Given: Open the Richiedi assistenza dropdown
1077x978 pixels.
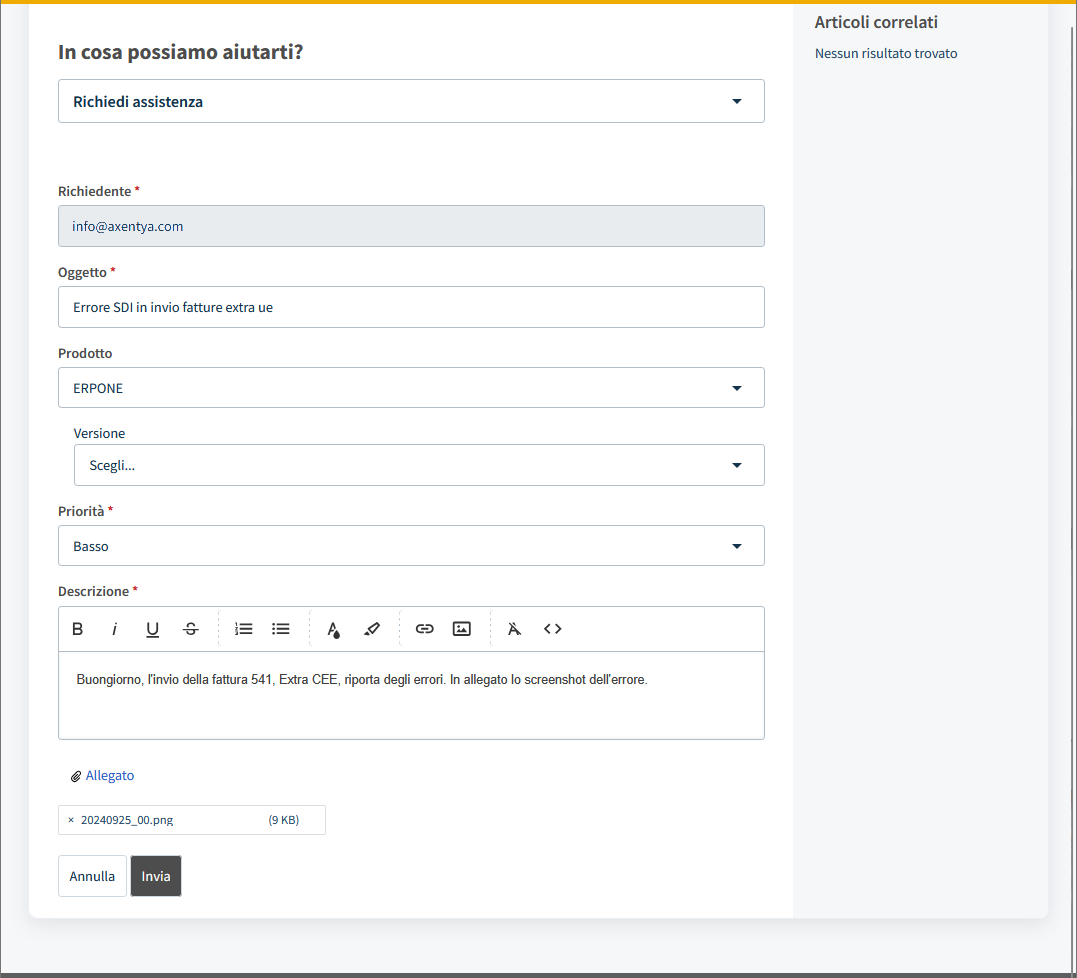Looking at the screenshot, I should [x=411, y=101].
